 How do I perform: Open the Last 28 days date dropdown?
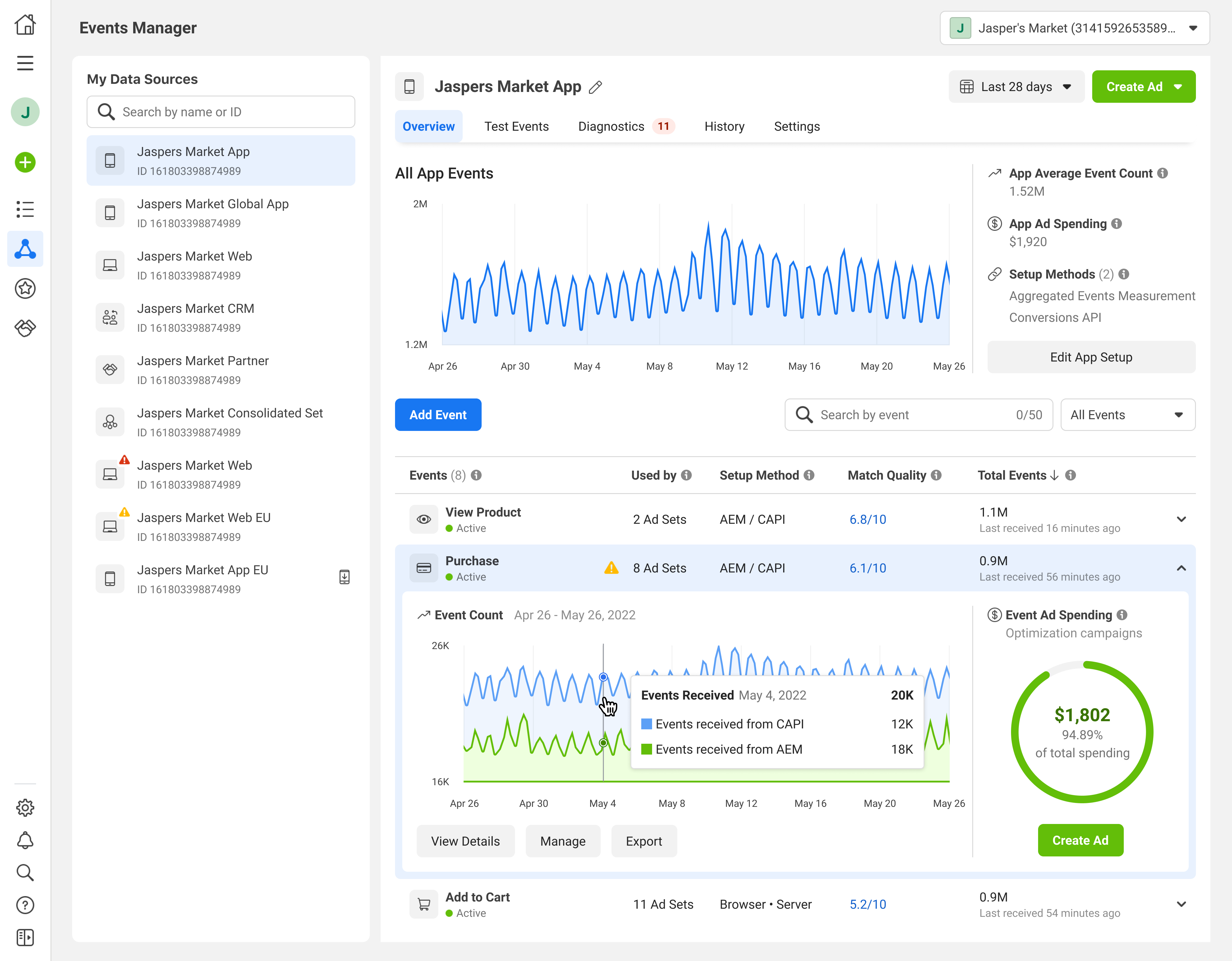click(1016, 87)
